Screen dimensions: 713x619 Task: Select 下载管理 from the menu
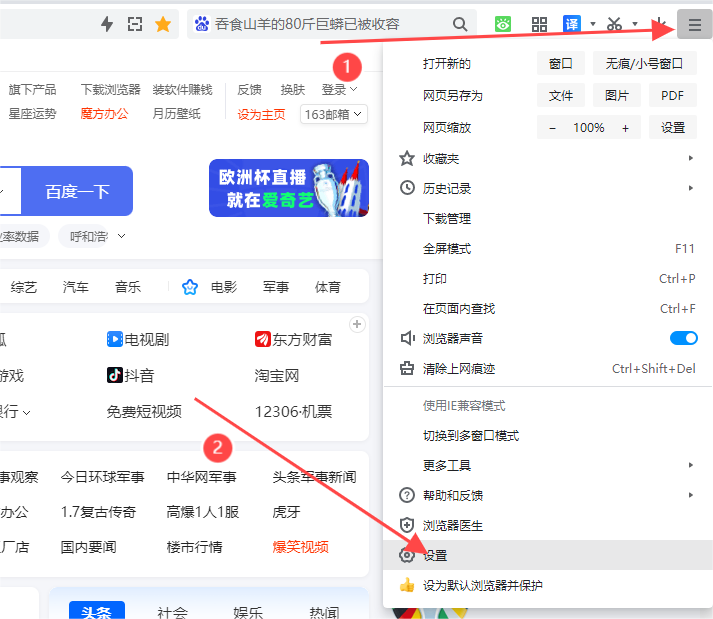(547, 218)
